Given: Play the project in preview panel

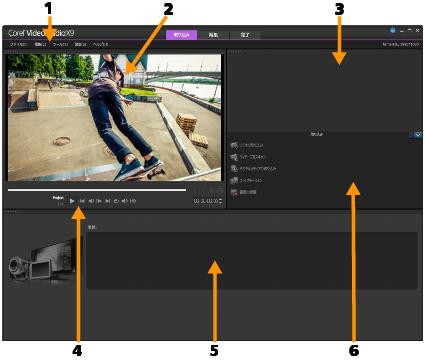Looking at the screenshot, I should click(72, 201).
